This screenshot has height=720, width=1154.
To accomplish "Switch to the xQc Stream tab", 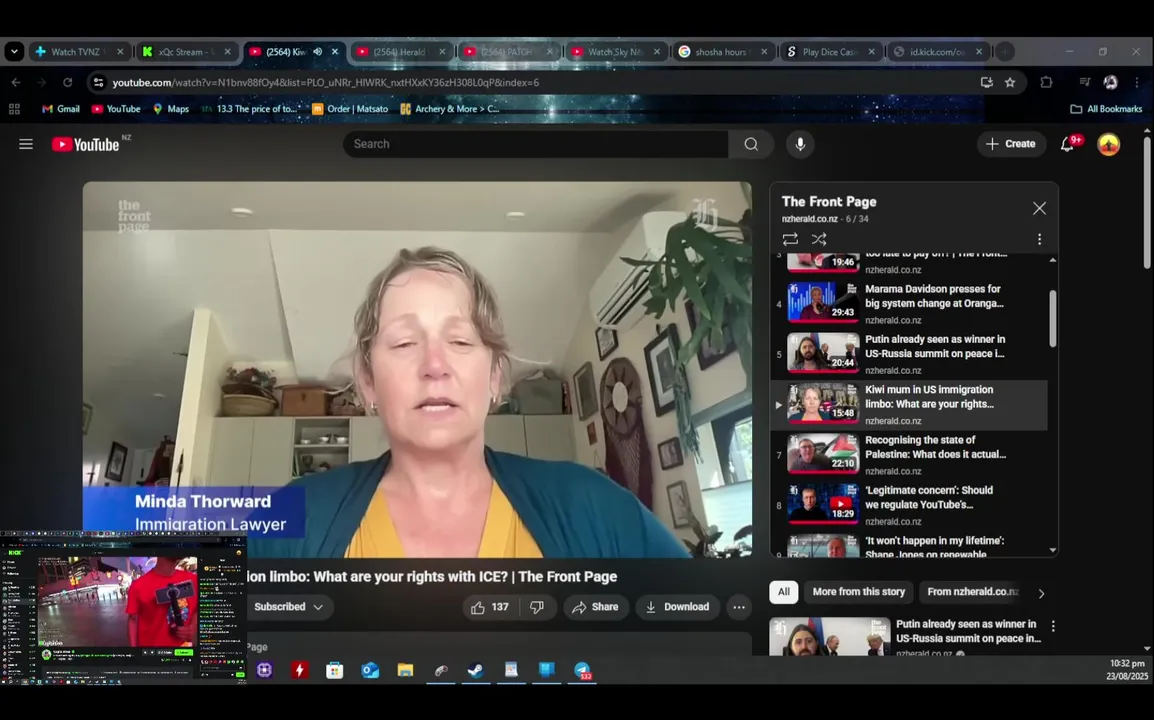I will coord(187,52).
